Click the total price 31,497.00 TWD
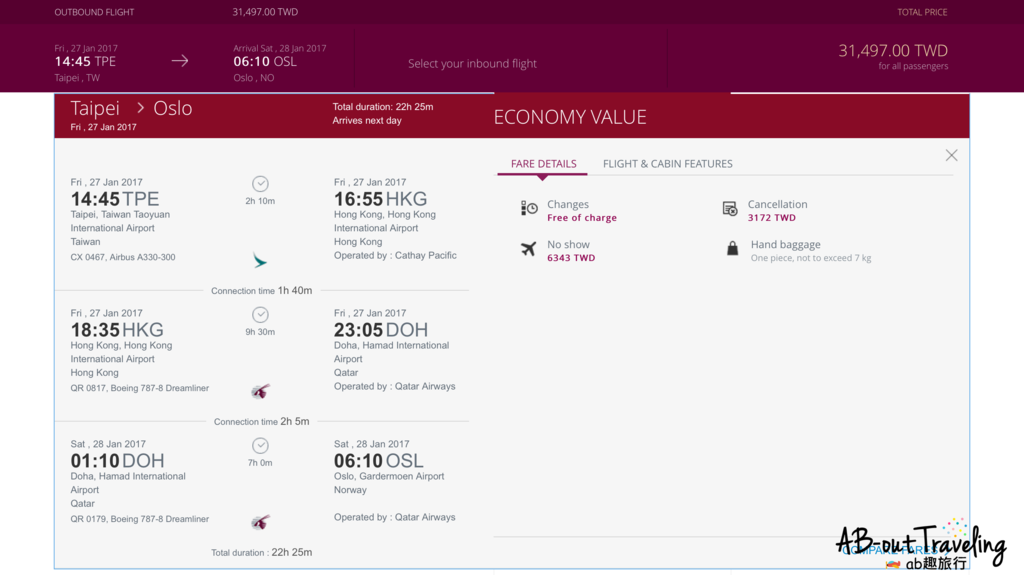The width and height of the screenshot is (1024, 575). (x=892, y=51)
